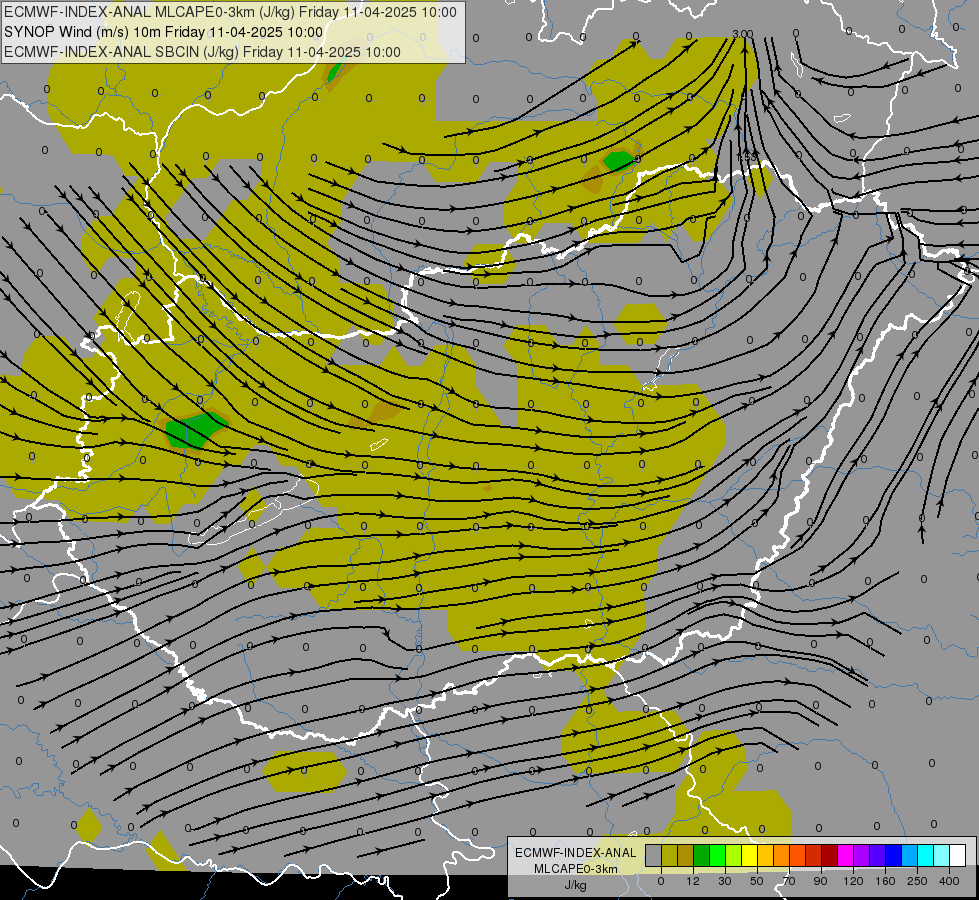This screenshot has width=979, height=900.
Task: Choose the sky blue legend swatch
Action: coord(910,855)
